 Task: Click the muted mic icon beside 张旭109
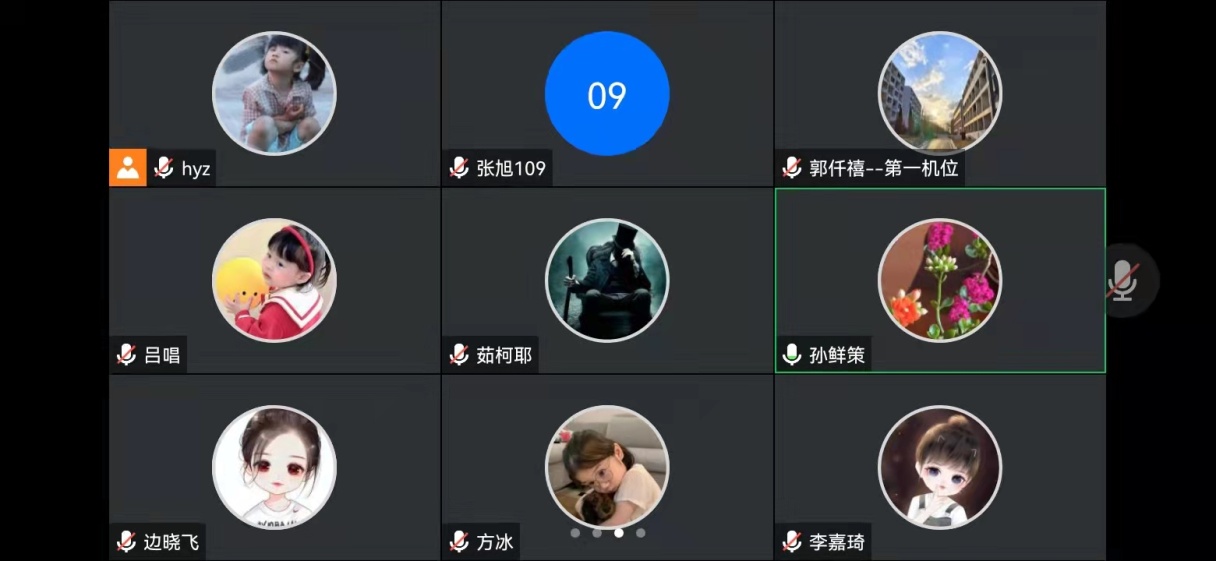[459, 168]
